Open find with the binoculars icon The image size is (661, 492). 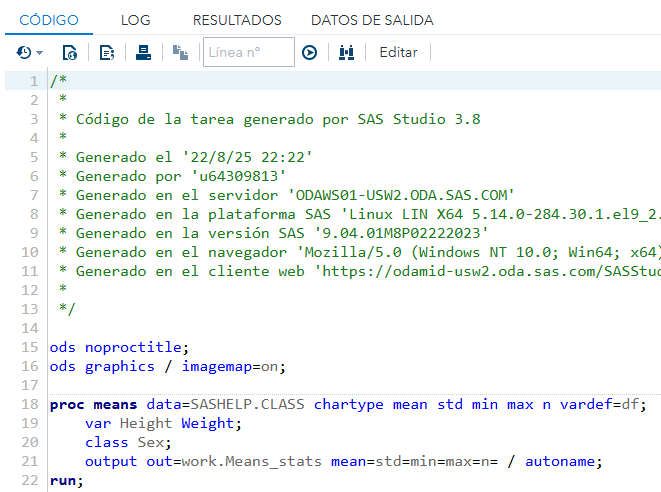(x=347, y=52)
